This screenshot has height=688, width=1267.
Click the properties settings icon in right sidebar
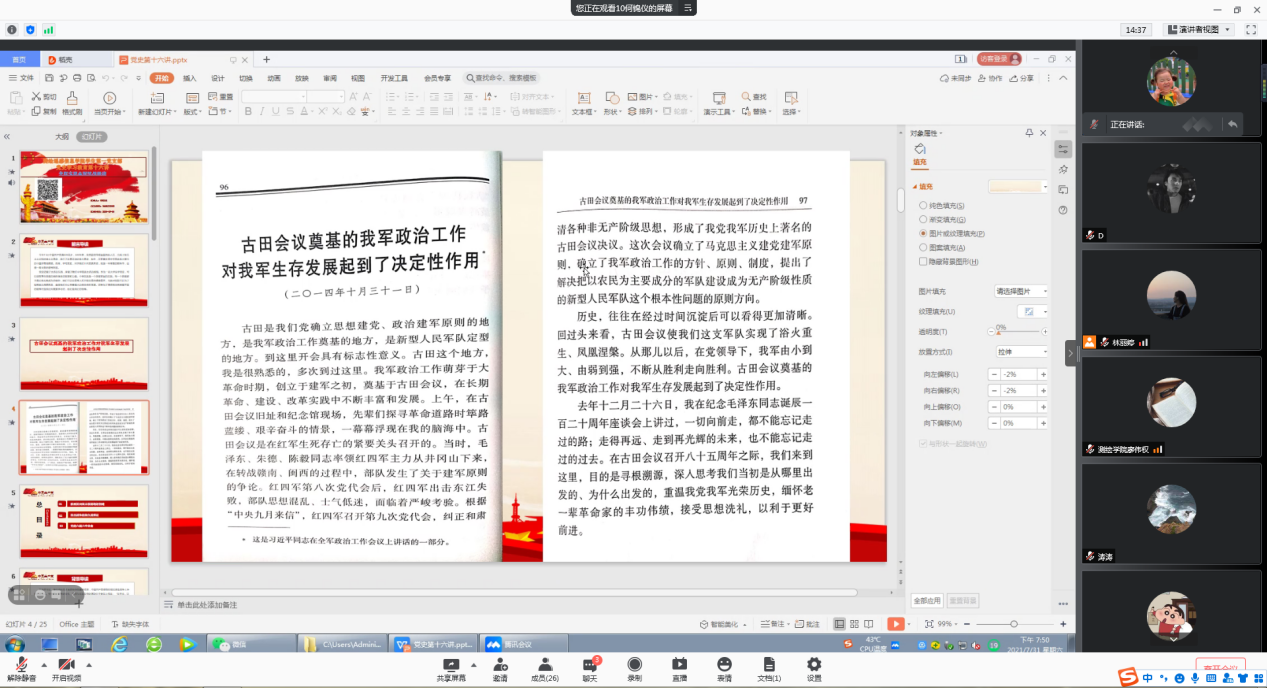[x=1063, y=149]
